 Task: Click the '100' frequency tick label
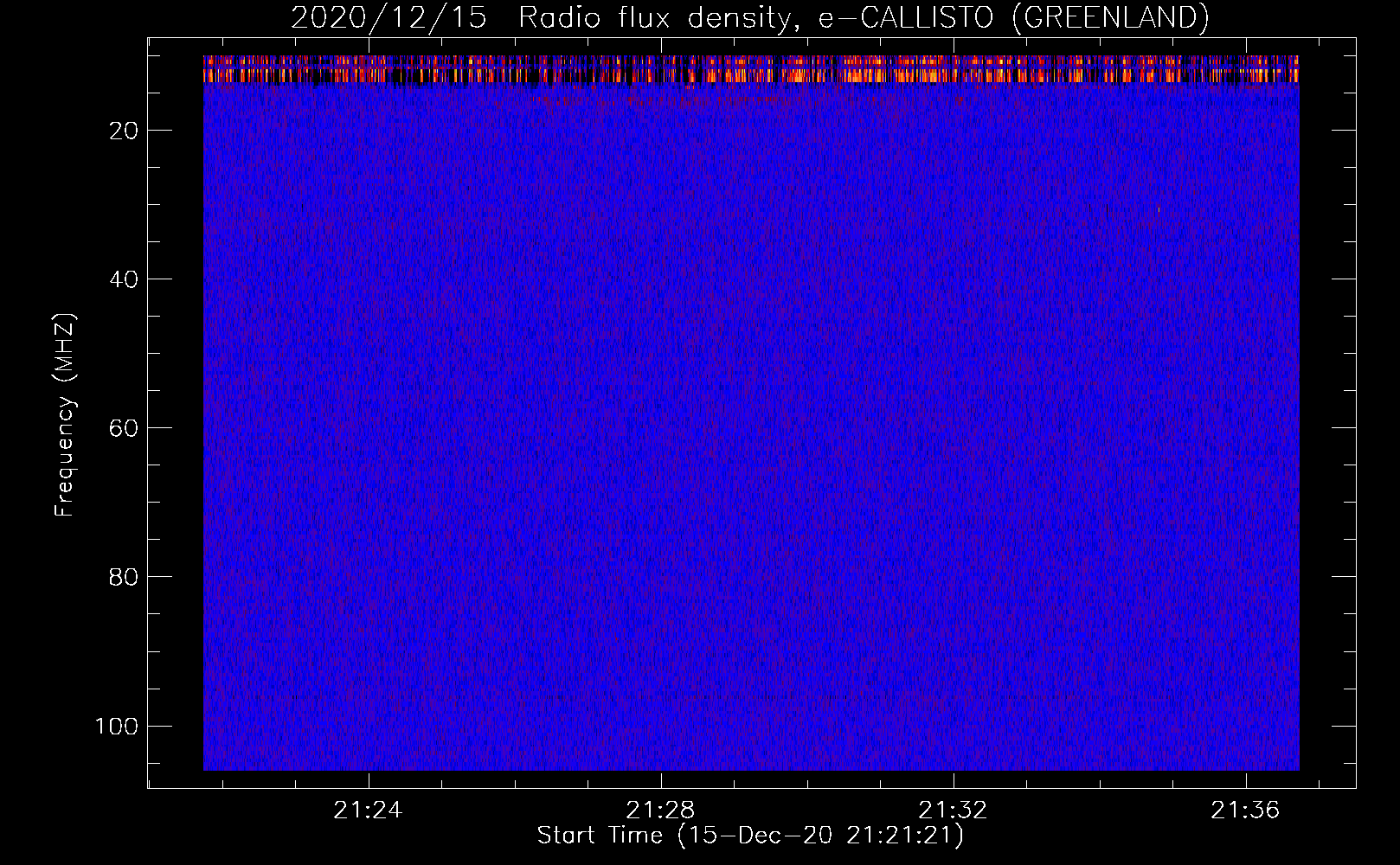117,726
